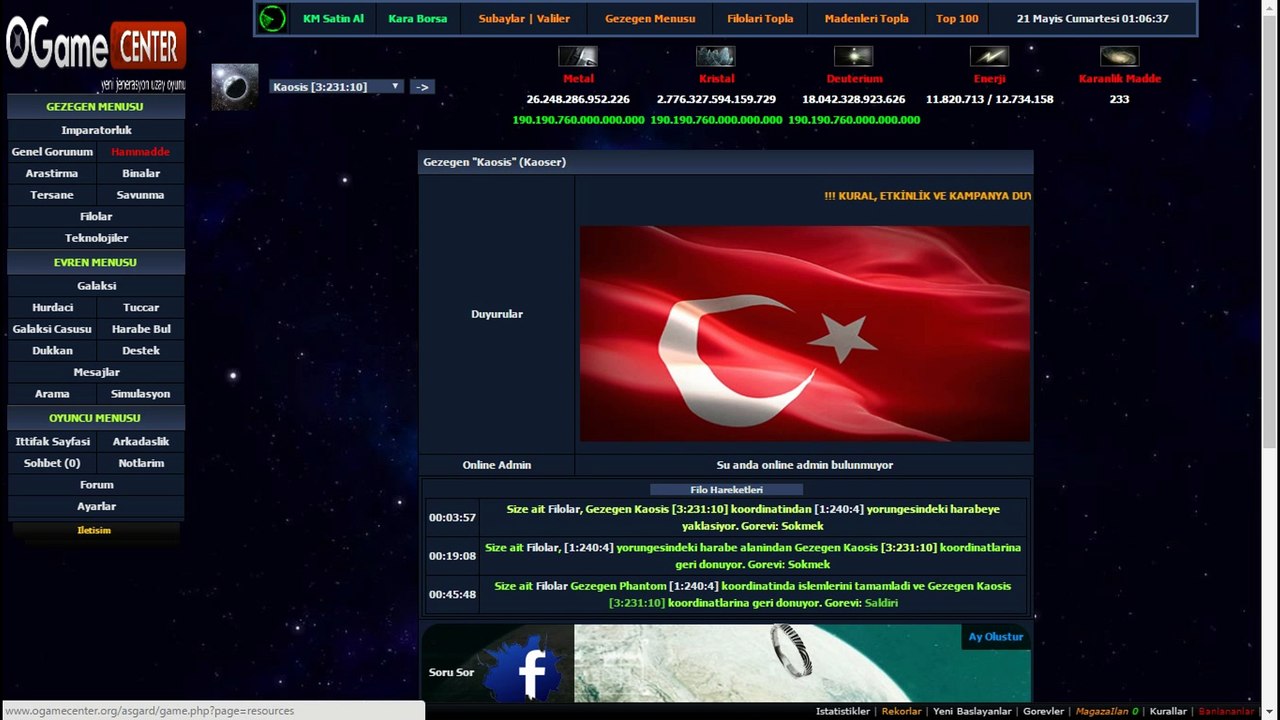The image size is (1280, 720).
Task: Click the green circular icon in top bar
Action: (x=272, y=18)
